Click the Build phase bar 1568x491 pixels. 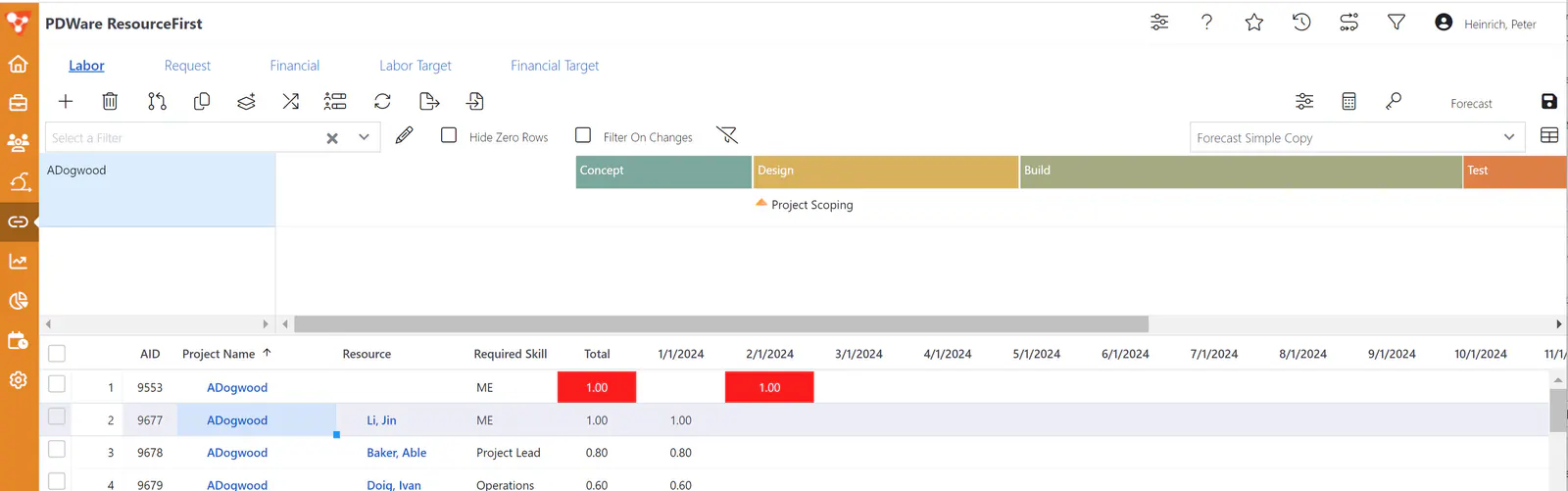coord(1241,171)
